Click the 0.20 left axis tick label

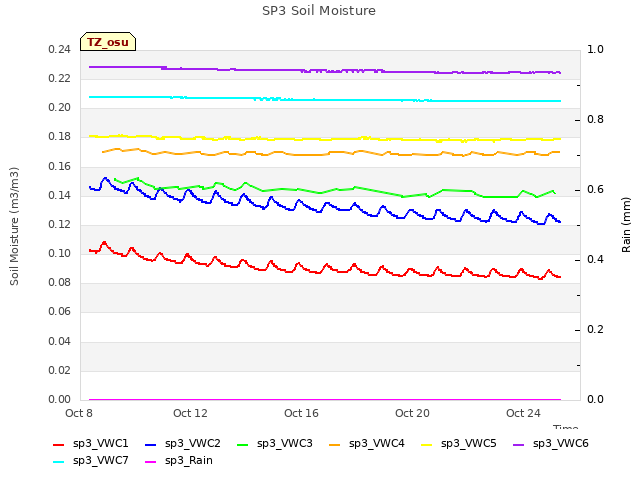(60, 108)
